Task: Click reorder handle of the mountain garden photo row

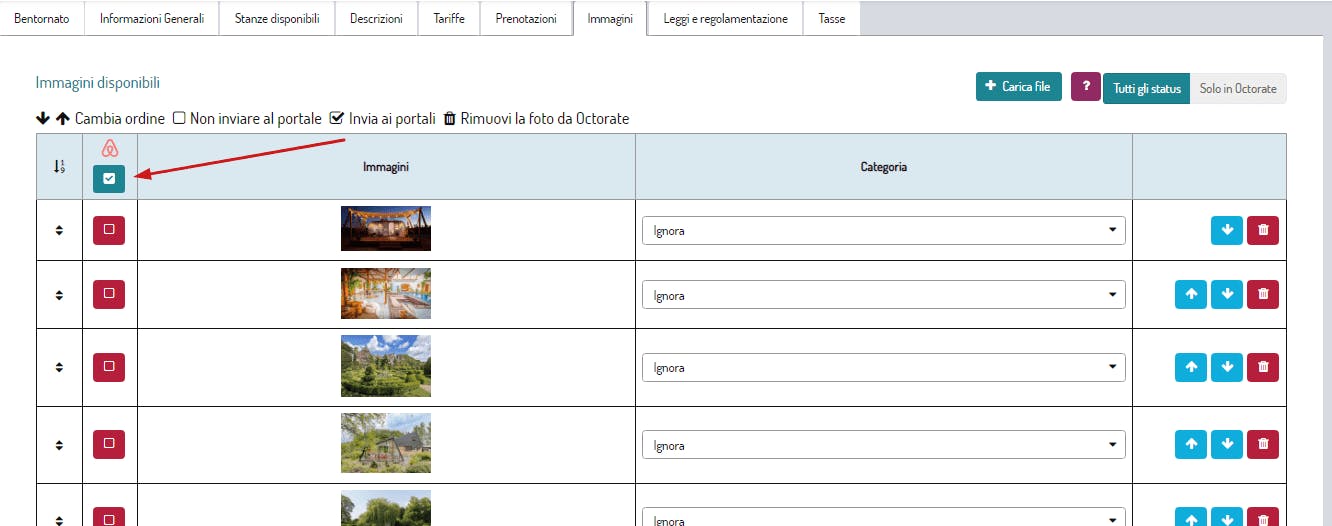Action: click(59, 367)
